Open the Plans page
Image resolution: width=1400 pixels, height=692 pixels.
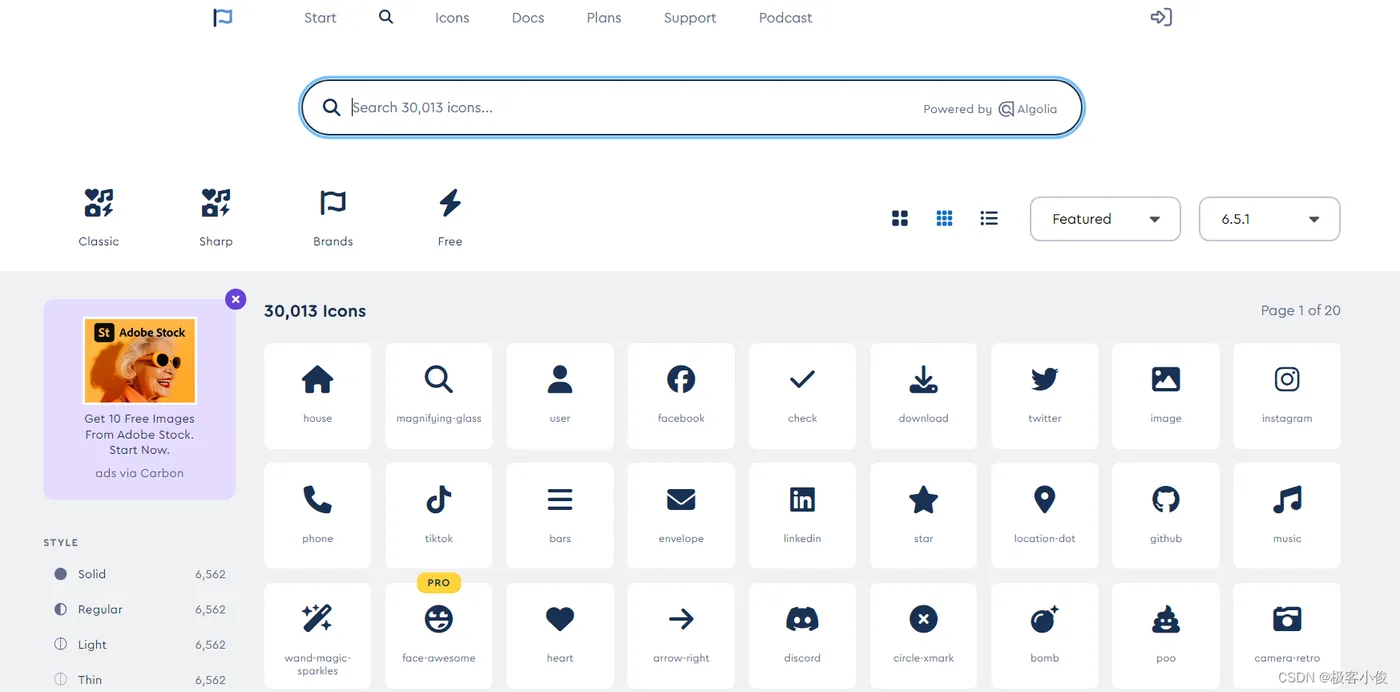[604, 18]
